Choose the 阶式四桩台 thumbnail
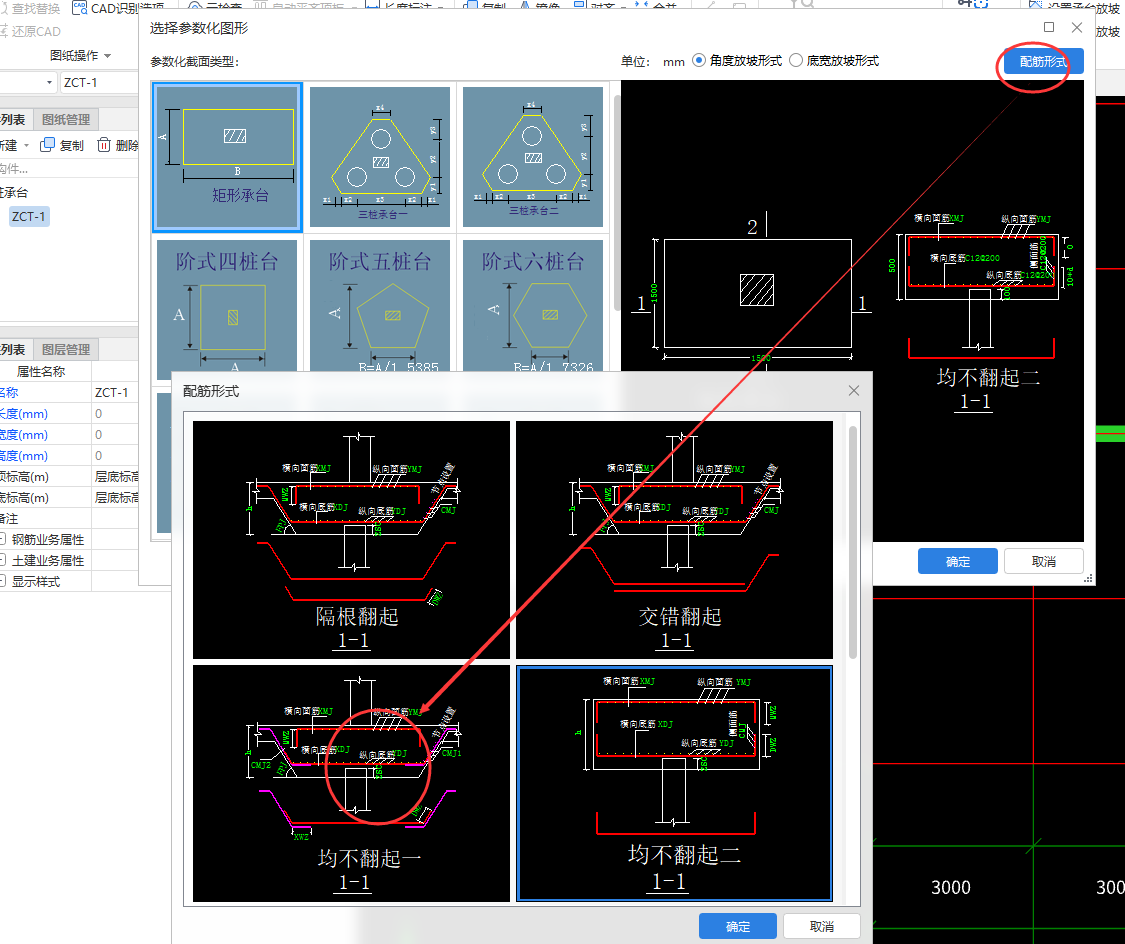 (227, 307)
